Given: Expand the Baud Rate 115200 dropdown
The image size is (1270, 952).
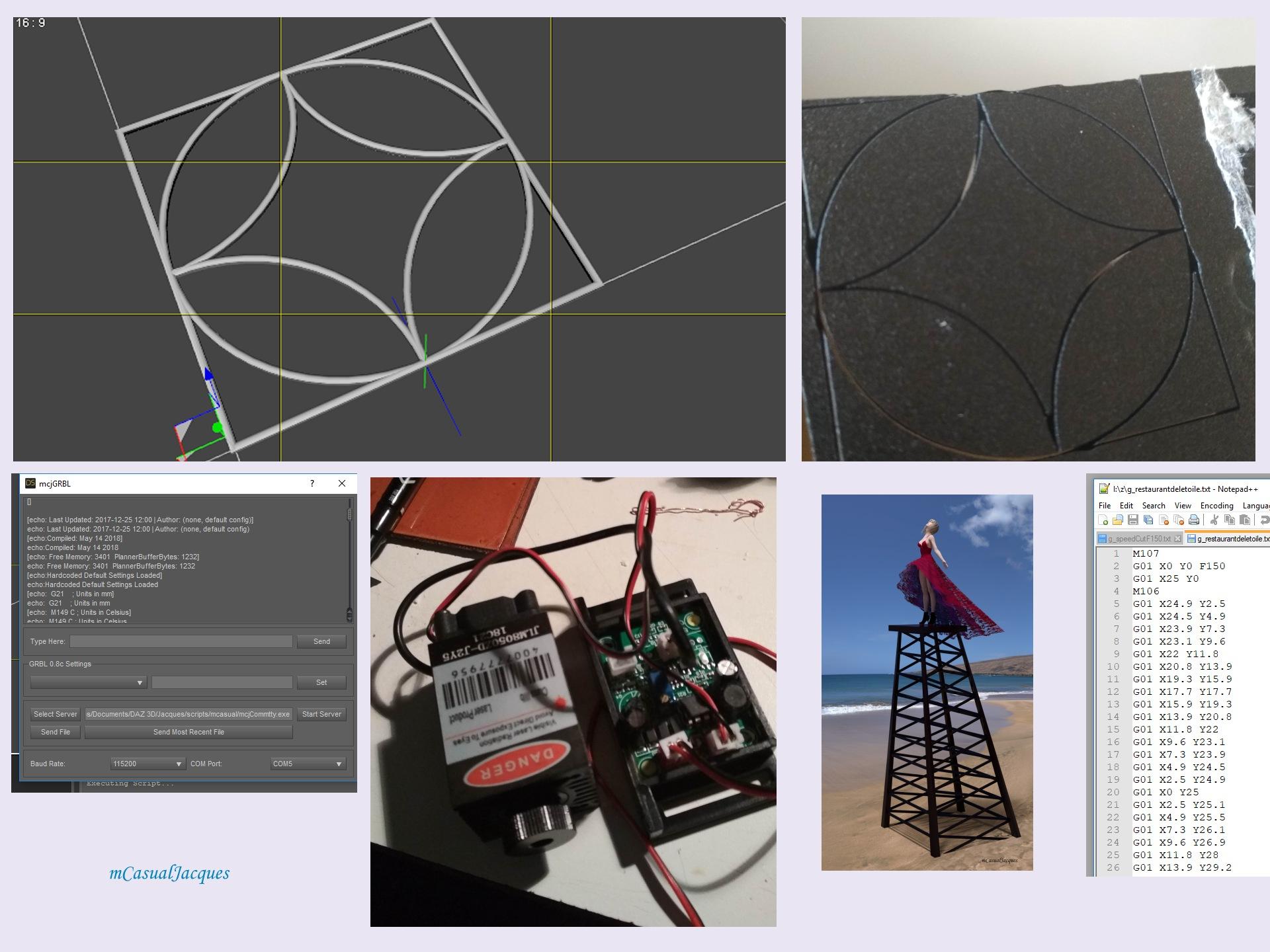Looking at the screenshot, I should coord(148,764).
